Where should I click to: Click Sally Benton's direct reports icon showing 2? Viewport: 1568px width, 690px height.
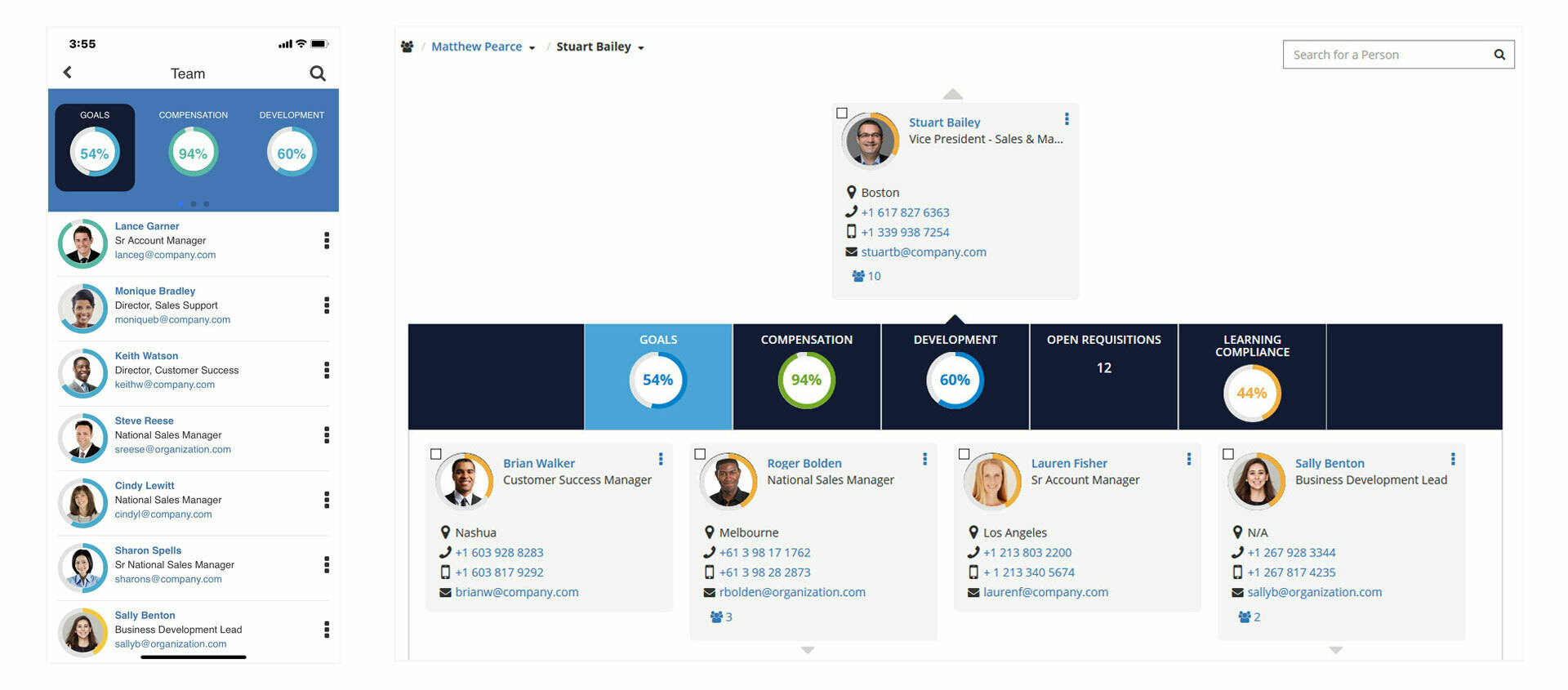[x=1245, y=617]
